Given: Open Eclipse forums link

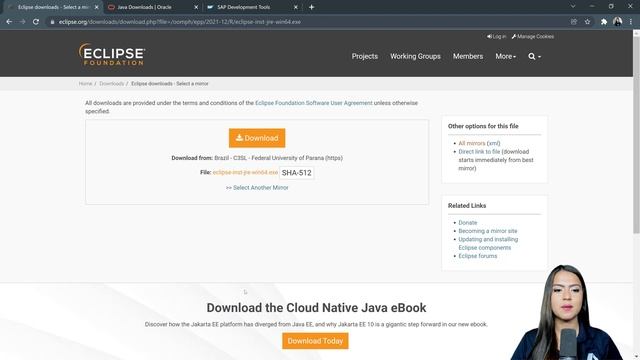Looking at the screenshot, I should [478, 256].
